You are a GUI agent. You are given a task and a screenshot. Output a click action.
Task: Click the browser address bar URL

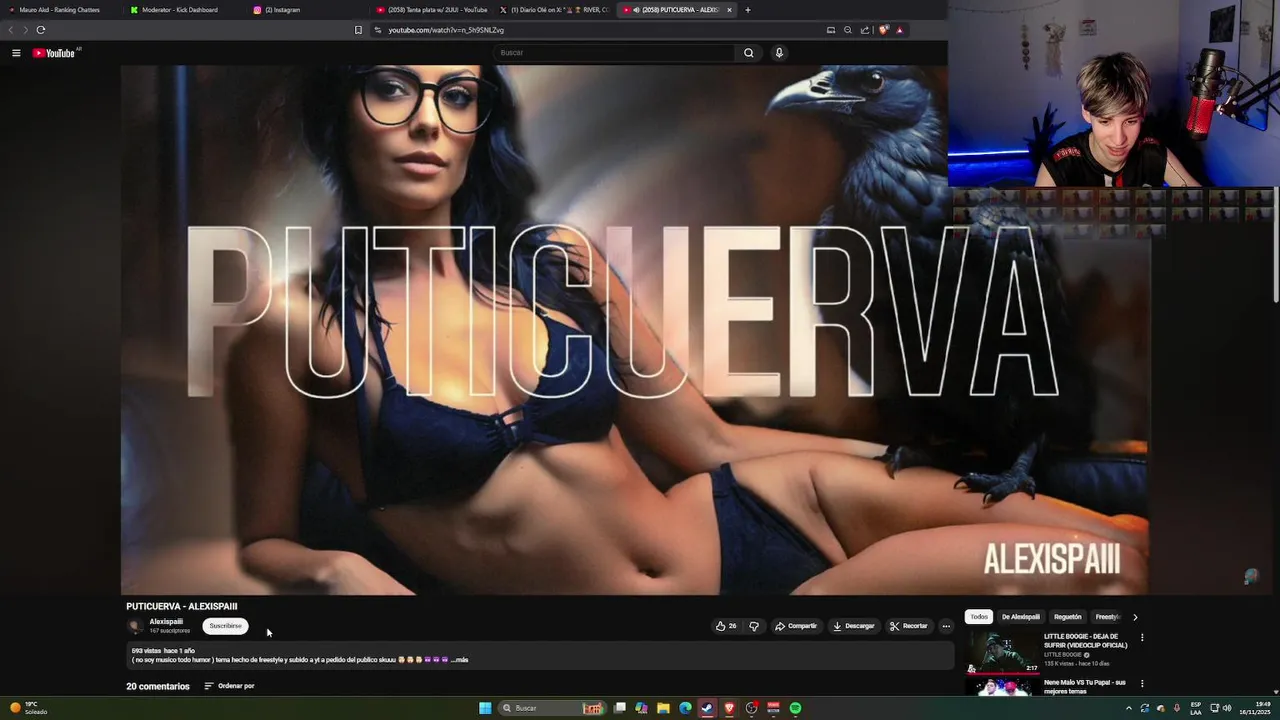tap(446, 30)
